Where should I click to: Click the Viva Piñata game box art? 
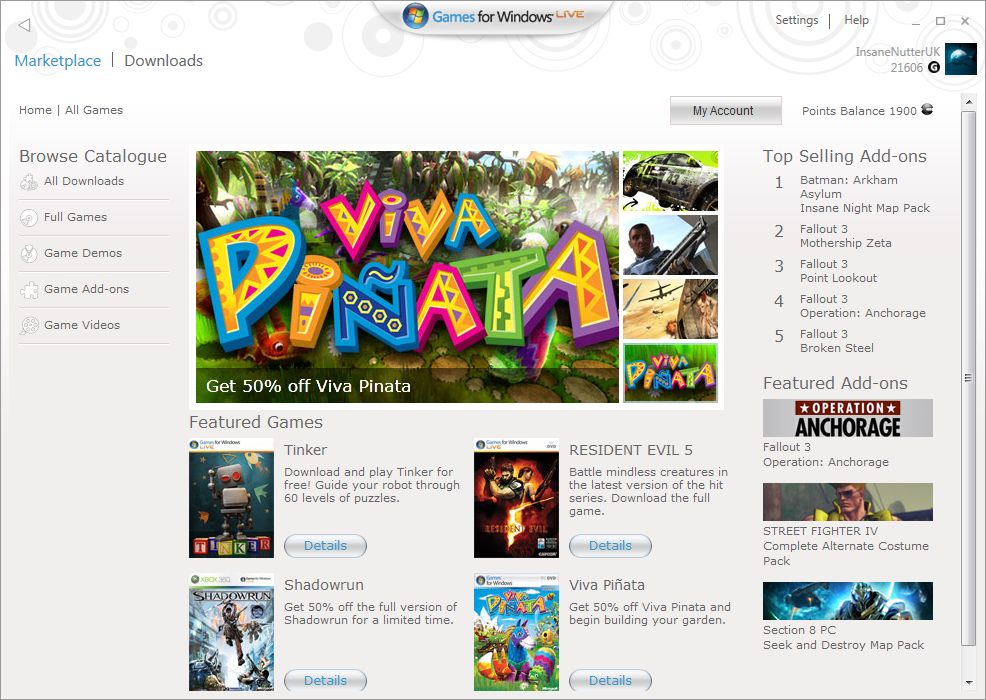(516, 632)
